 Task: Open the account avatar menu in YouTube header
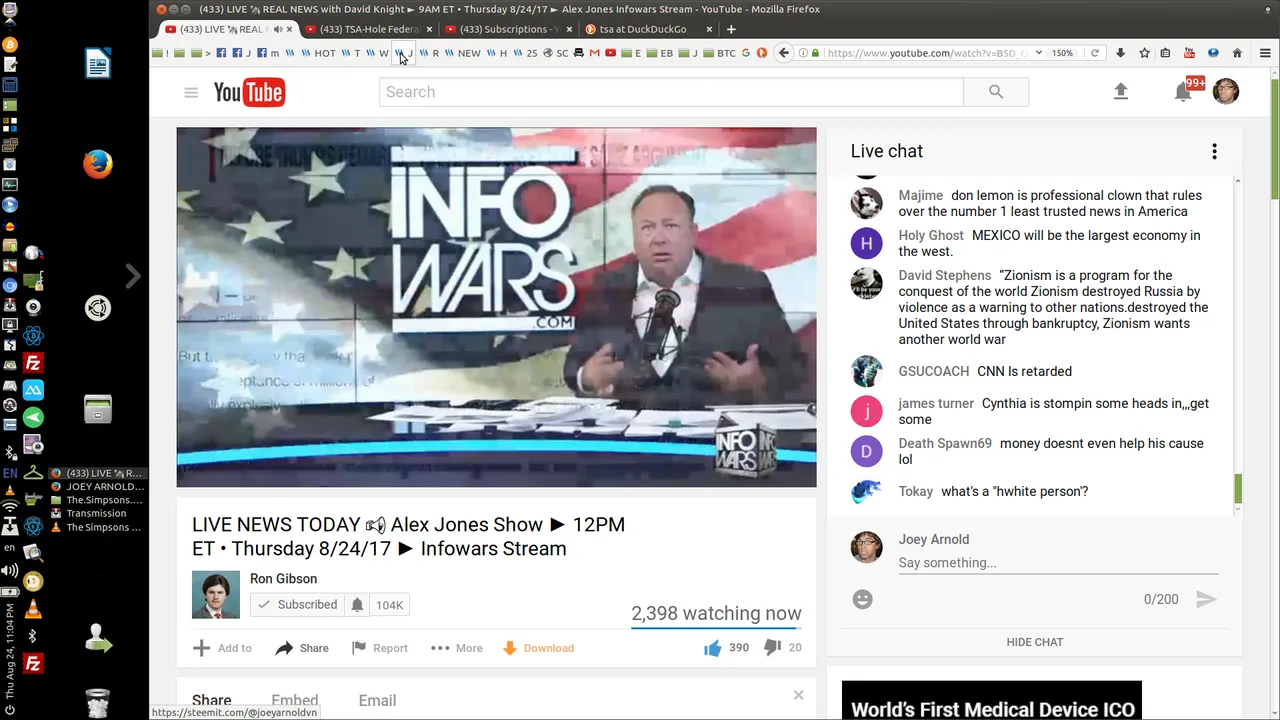(x=1226, y=91)
